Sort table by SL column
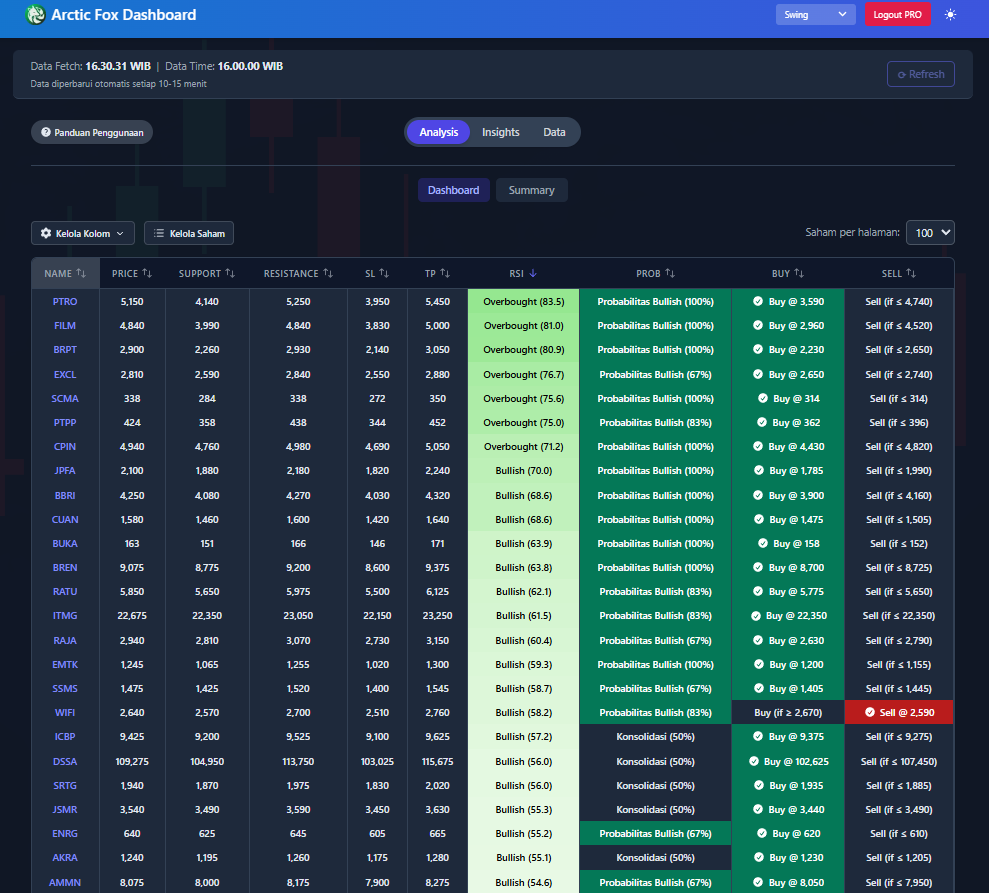This screenshot has width=989, height=893. 377,274
